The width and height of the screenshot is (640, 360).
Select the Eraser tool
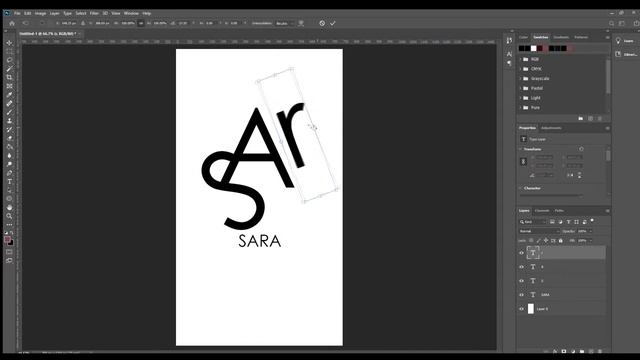click(x=9, y=138)
